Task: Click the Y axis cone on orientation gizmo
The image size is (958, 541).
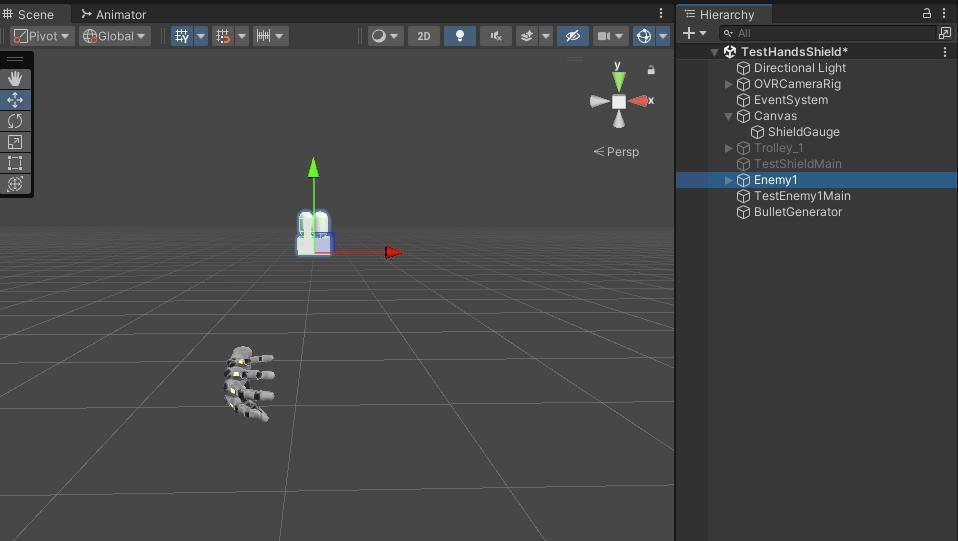Action: point(618,80)
